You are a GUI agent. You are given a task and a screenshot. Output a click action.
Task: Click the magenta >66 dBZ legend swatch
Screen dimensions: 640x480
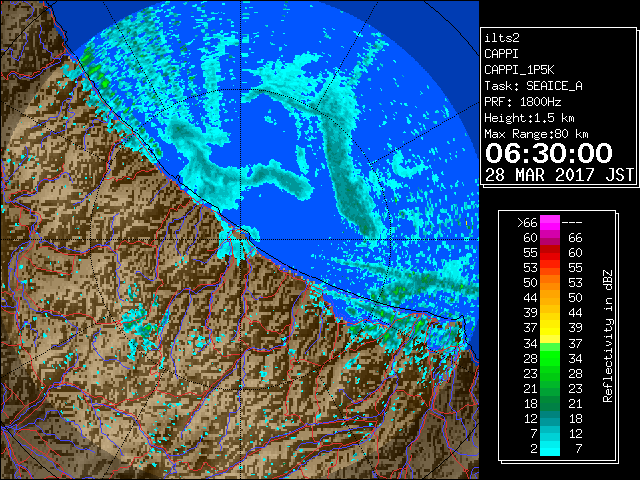click(550, 223)
